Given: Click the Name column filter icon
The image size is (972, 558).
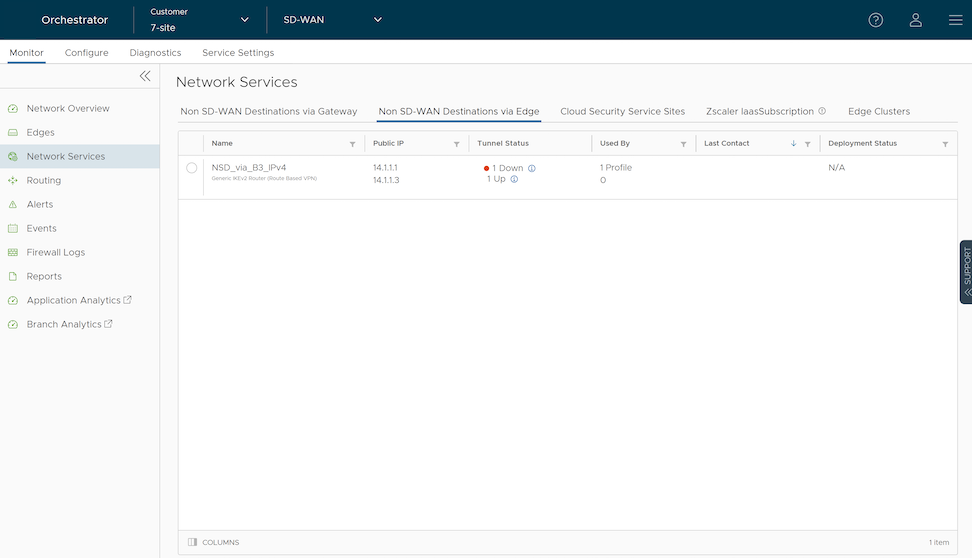Looking at the screenshot, I should (x=352, y=144).
